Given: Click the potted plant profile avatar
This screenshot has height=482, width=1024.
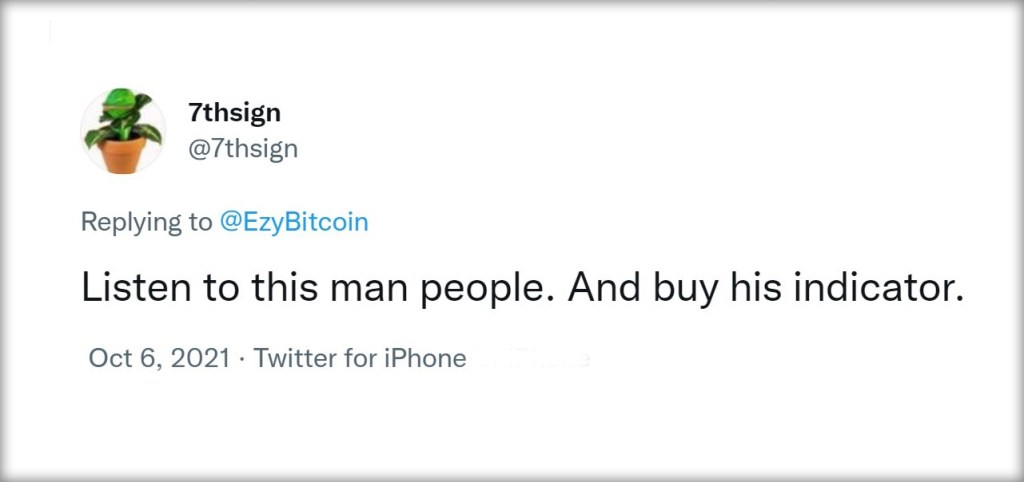Looking at the screenshot, I should [x=123, y=131].
